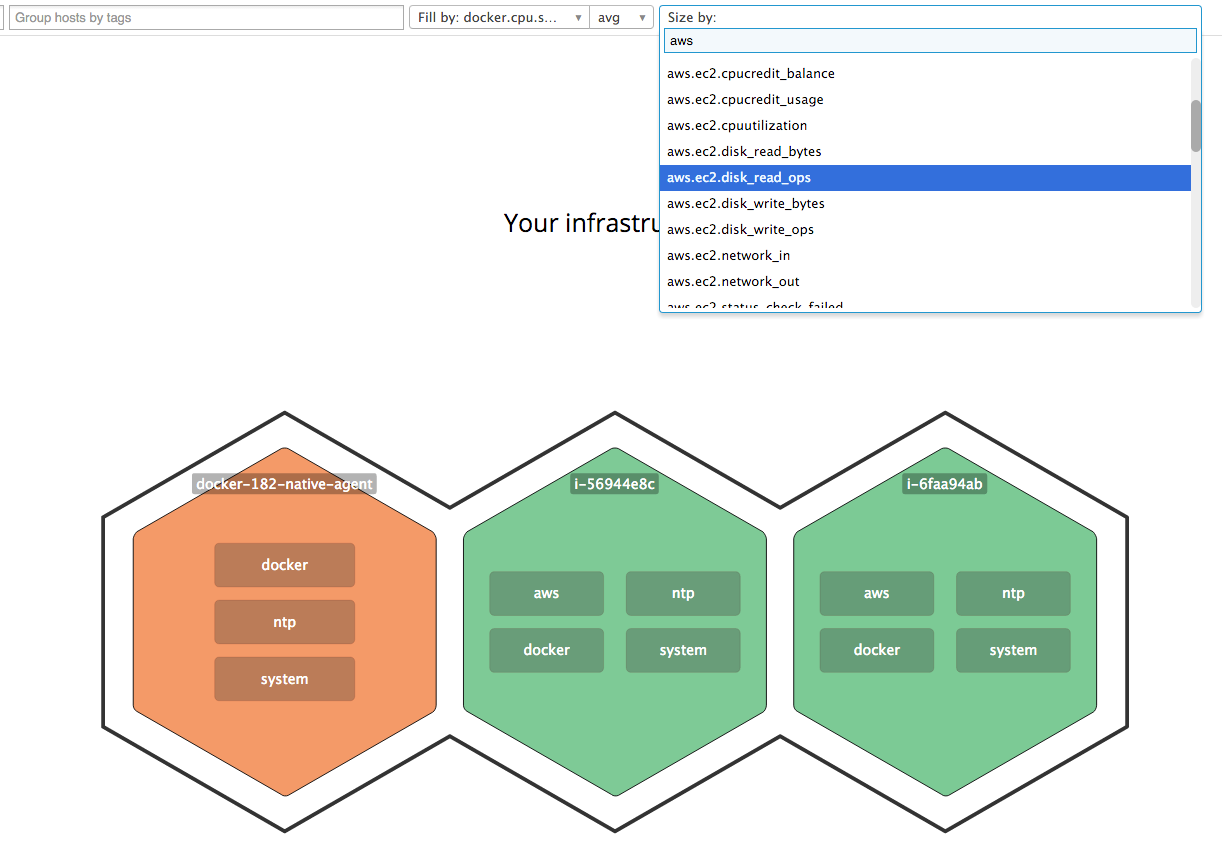Open the Fill by docker.cpu dropdown
The width and height of the screenshot is (1222, 861).
coord(499,18)
